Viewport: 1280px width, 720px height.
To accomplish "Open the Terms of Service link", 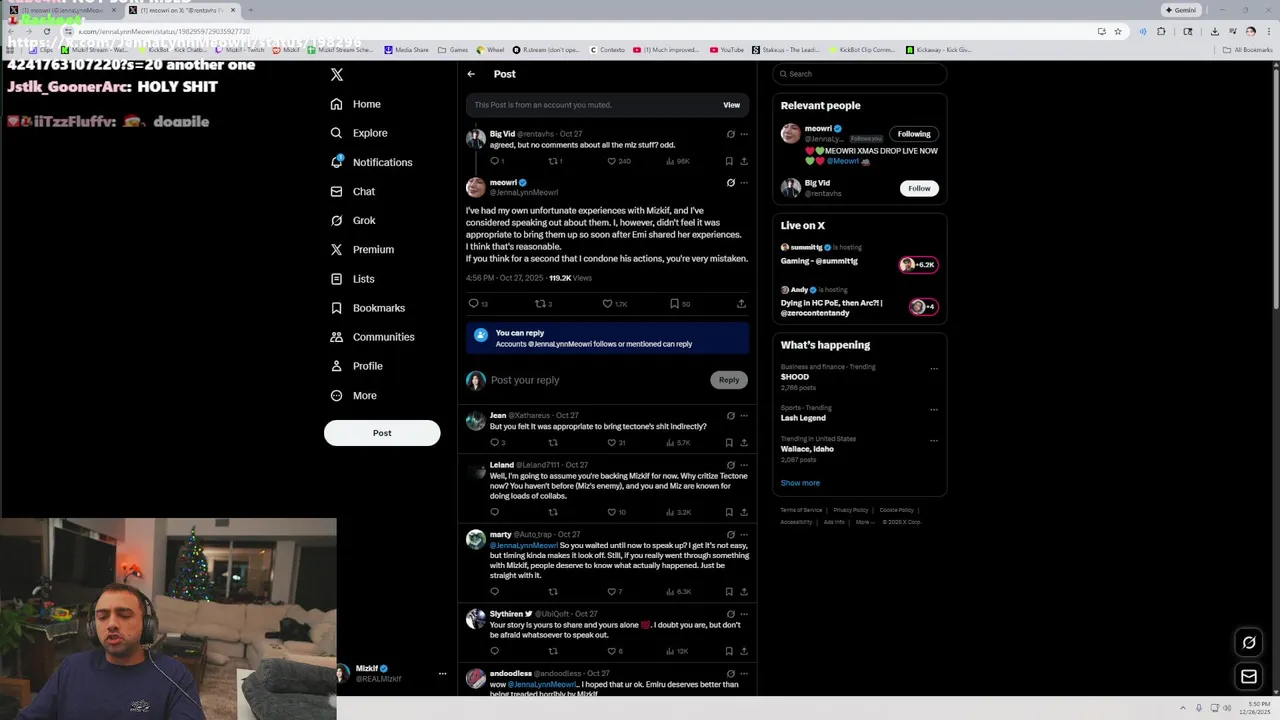I will [801, 510].
